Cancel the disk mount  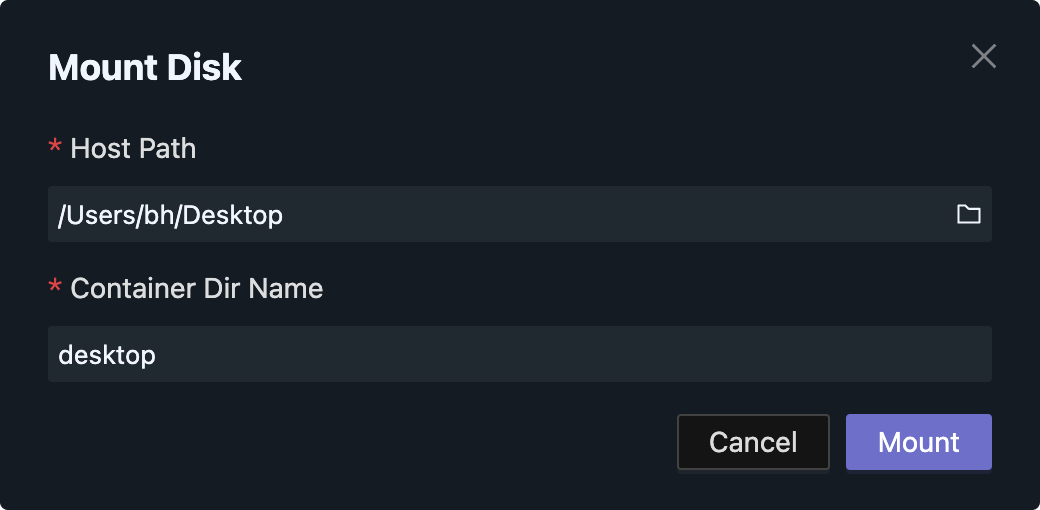point(753,442)
